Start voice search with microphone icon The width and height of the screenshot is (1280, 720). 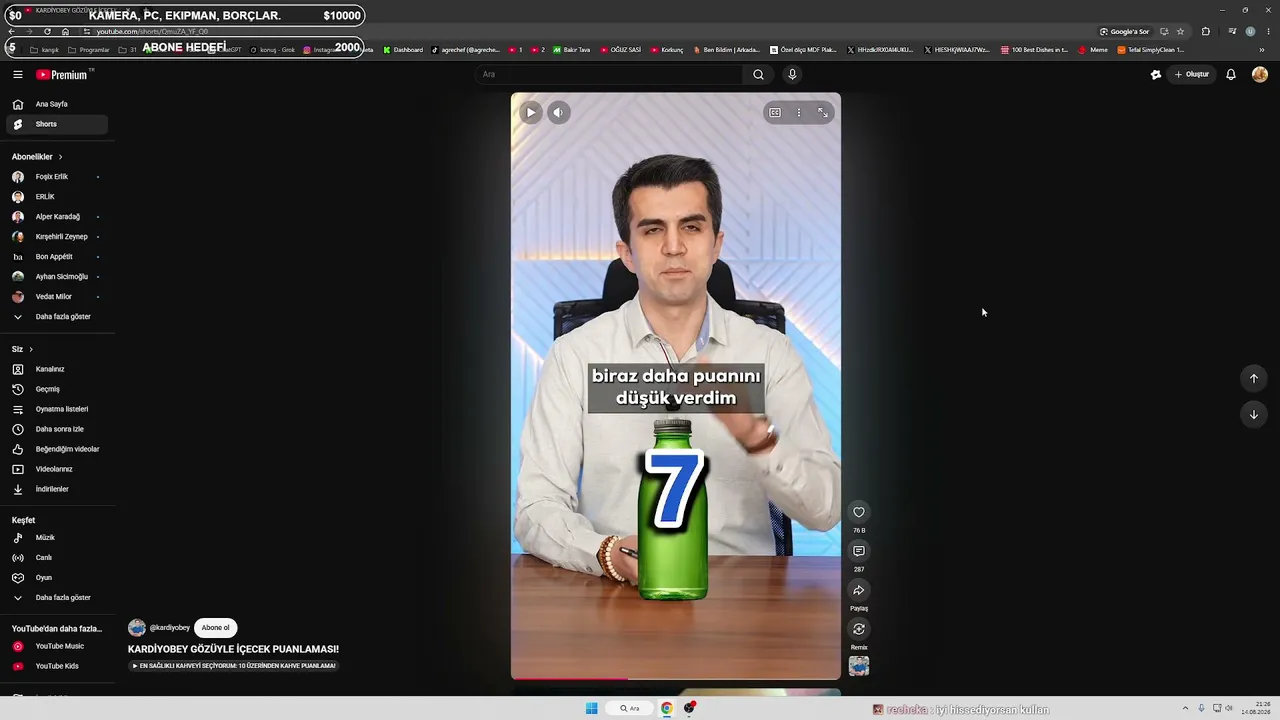[x=792, y=74]
